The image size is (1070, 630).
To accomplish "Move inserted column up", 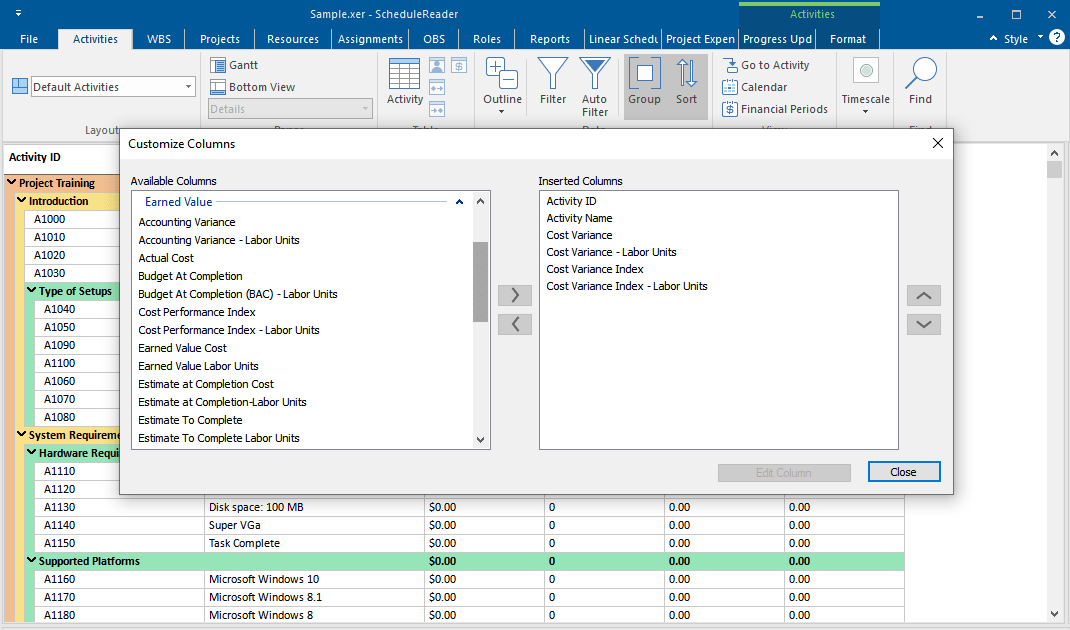I will [x=923, y=296].
